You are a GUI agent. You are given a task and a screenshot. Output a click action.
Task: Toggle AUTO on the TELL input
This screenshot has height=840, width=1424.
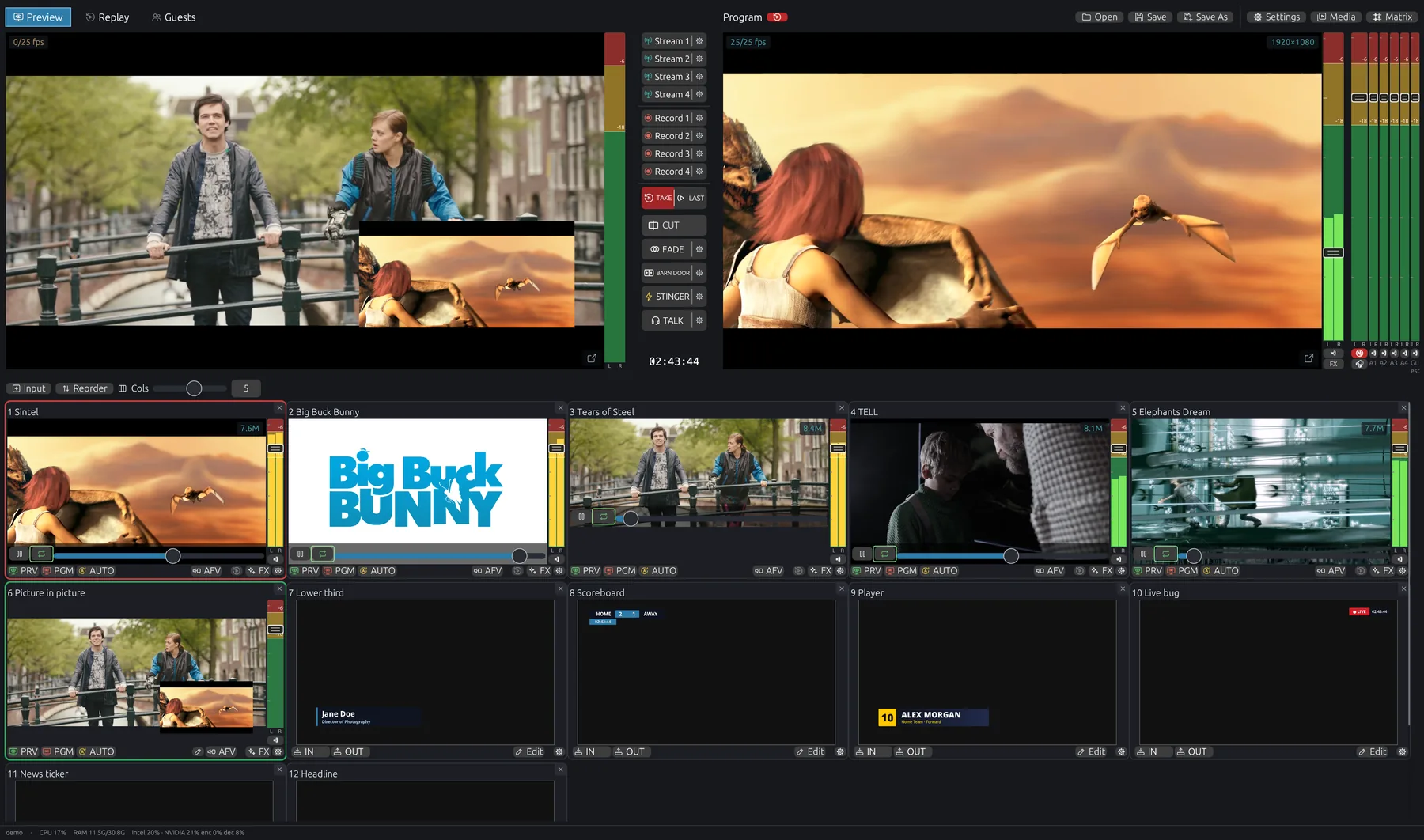tap(939, 571)
